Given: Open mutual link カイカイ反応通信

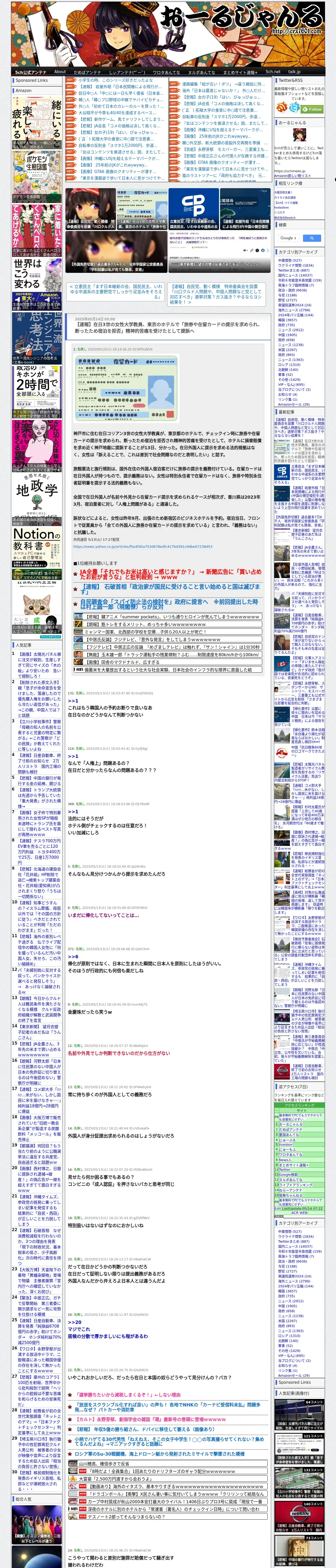Looking at the screenshot, I should click(x=285, y=197).
